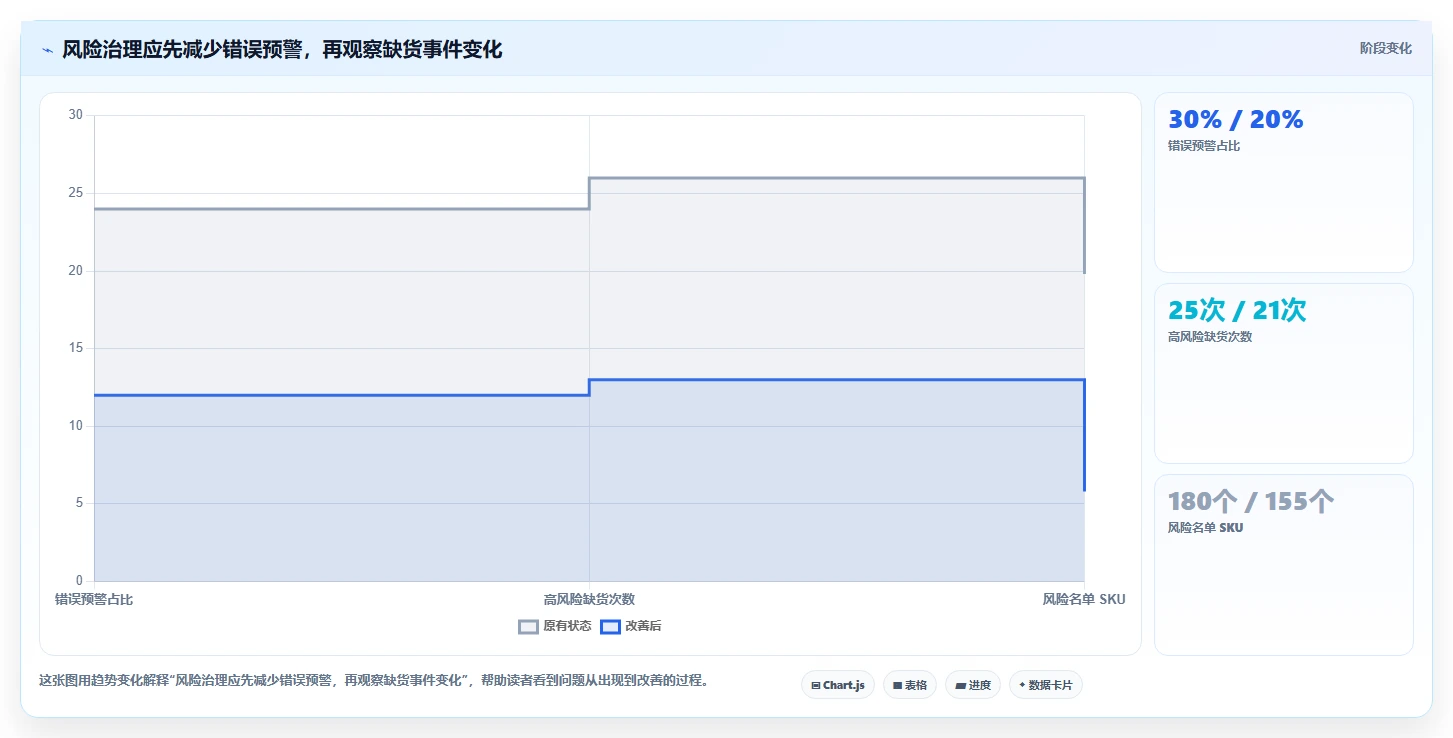Click the 数据卡片 tag chip
The image size is (1453, 738).
tap(1045, 685)
